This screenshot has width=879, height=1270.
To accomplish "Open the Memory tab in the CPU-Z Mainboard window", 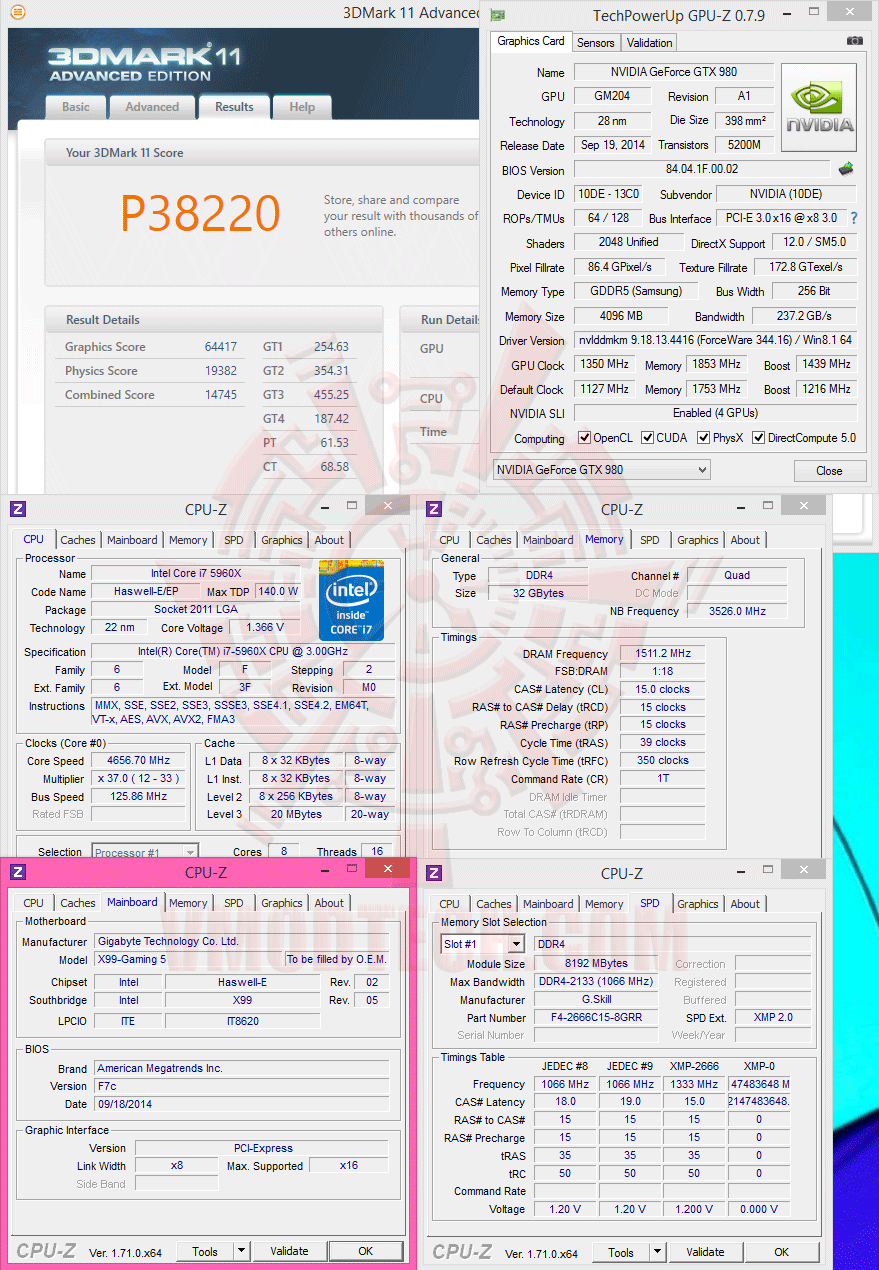I will 188,903.
